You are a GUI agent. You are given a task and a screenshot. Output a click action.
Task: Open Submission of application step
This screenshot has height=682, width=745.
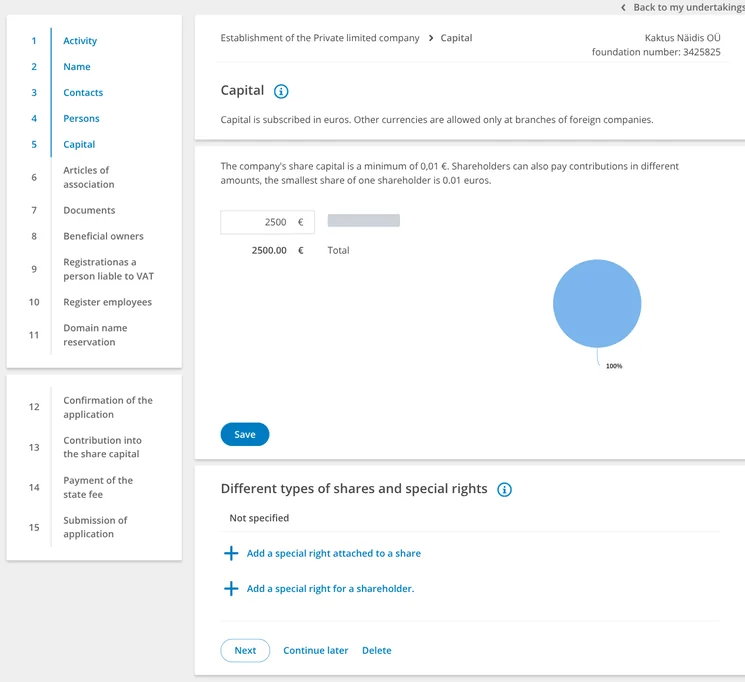tap(95, 527)
